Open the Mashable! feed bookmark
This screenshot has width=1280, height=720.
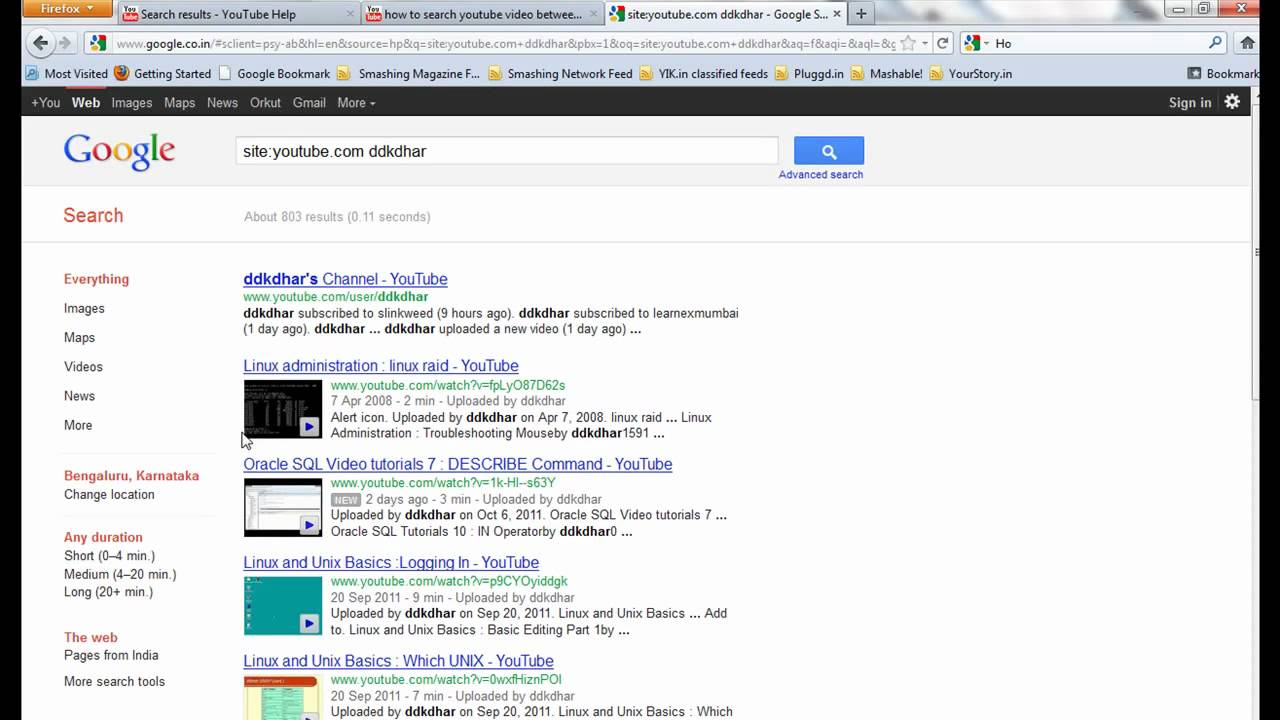click(x=886, y=73)
